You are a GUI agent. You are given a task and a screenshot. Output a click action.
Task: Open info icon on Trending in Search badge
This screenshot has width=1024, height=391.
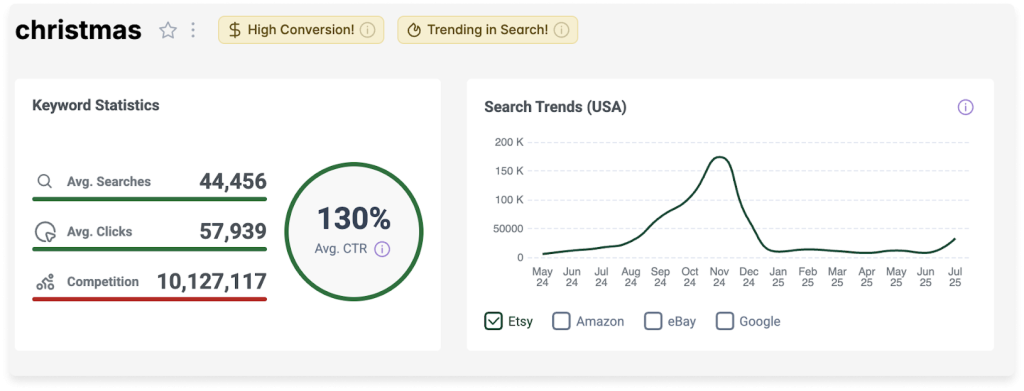pyautogui.click(x=562, y=30)
